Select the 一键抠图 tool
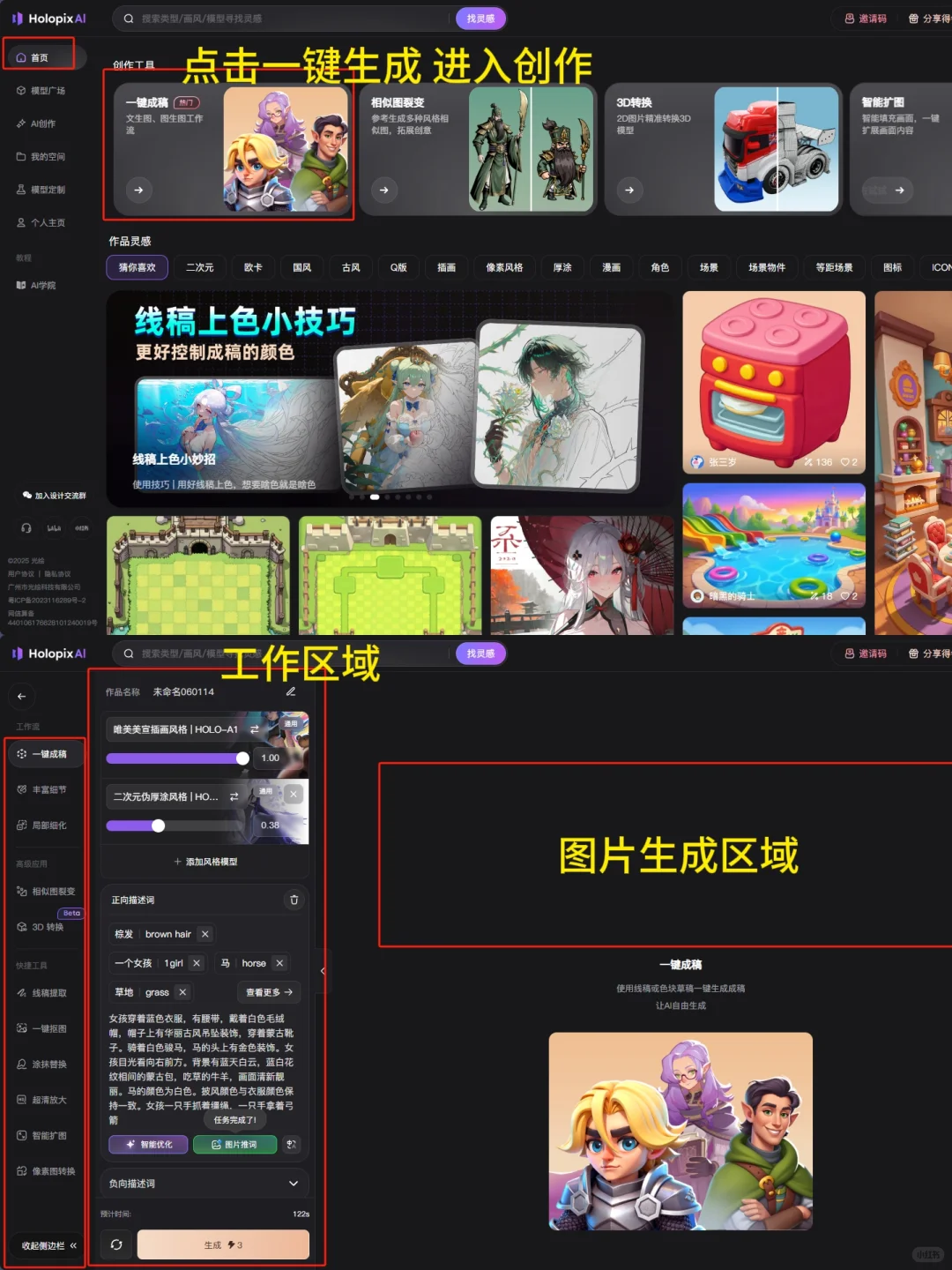952x1270 pixels. click(46, 1027)
